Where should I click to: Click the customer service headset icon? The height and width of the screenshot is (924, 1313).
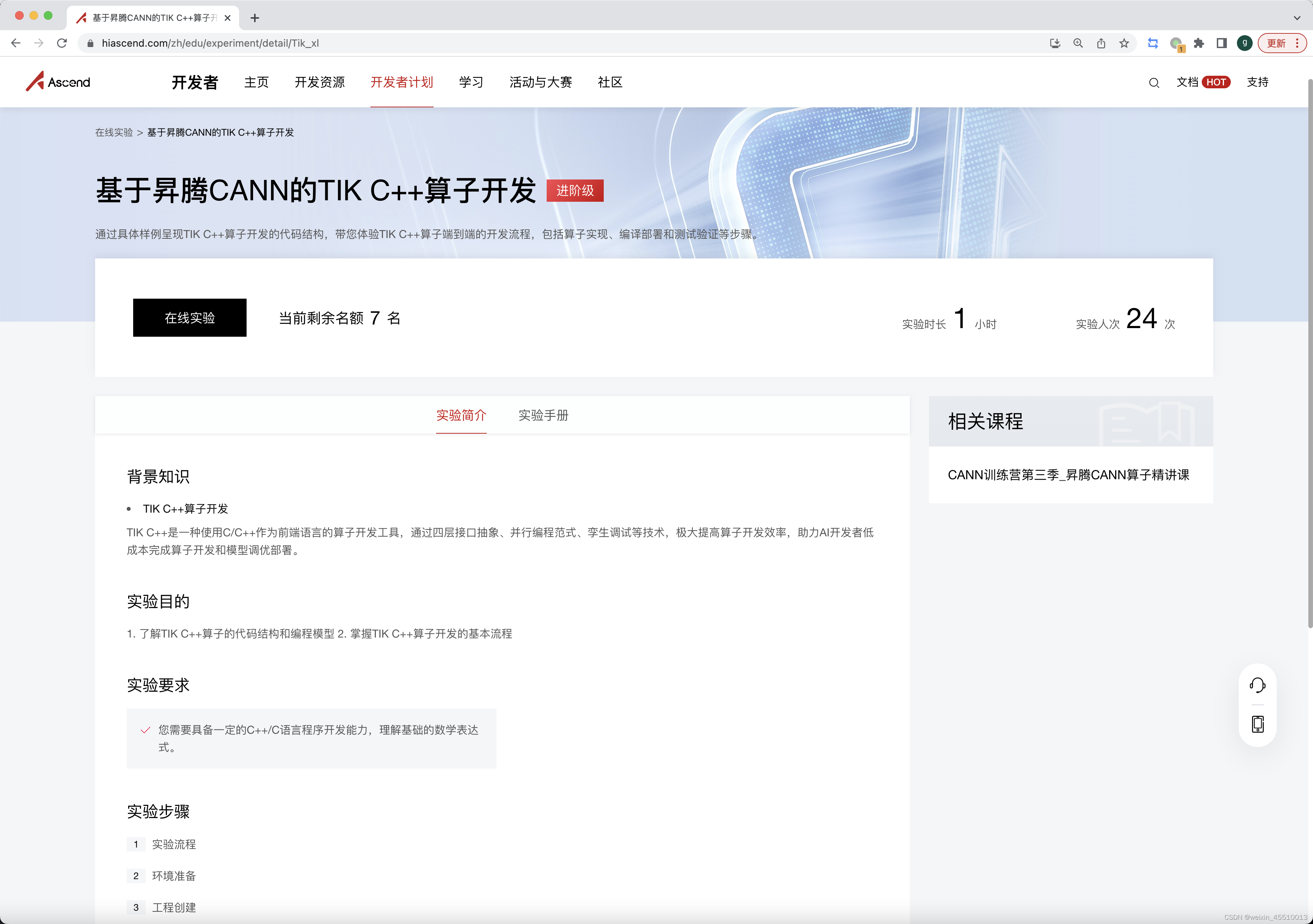(1257, 685)
